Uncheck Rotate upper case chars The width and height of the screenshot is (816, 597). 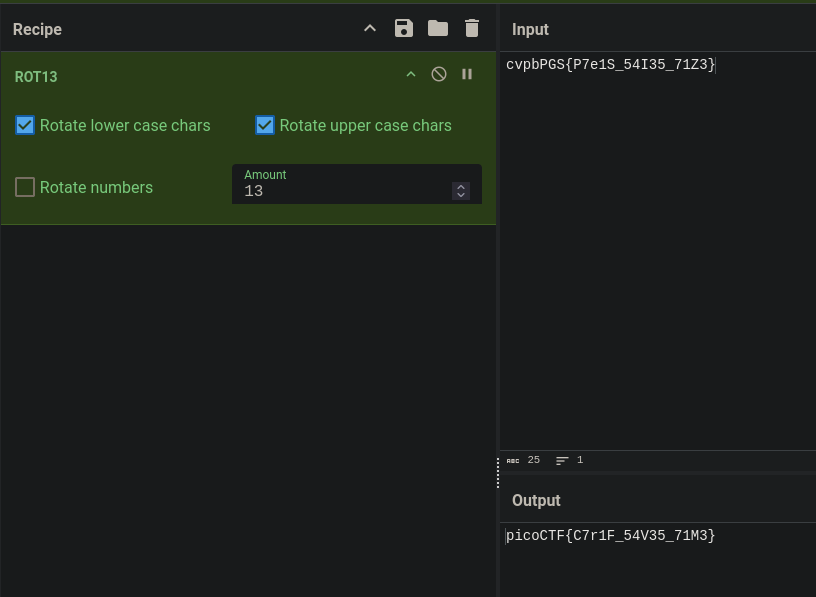[x=265, y=125]
